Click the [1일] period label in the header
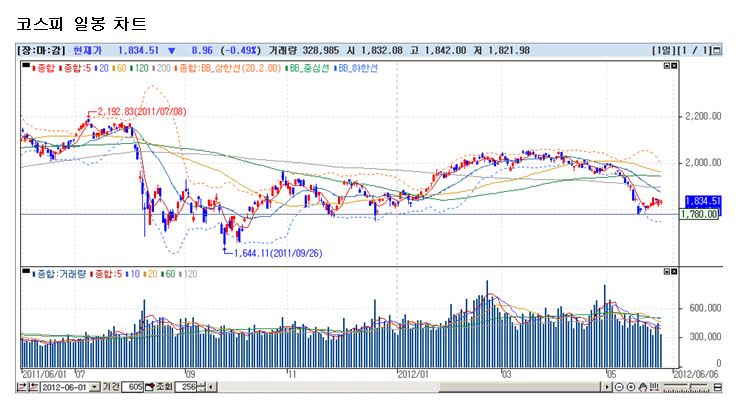736x410 pixels. tap(663, 48)
